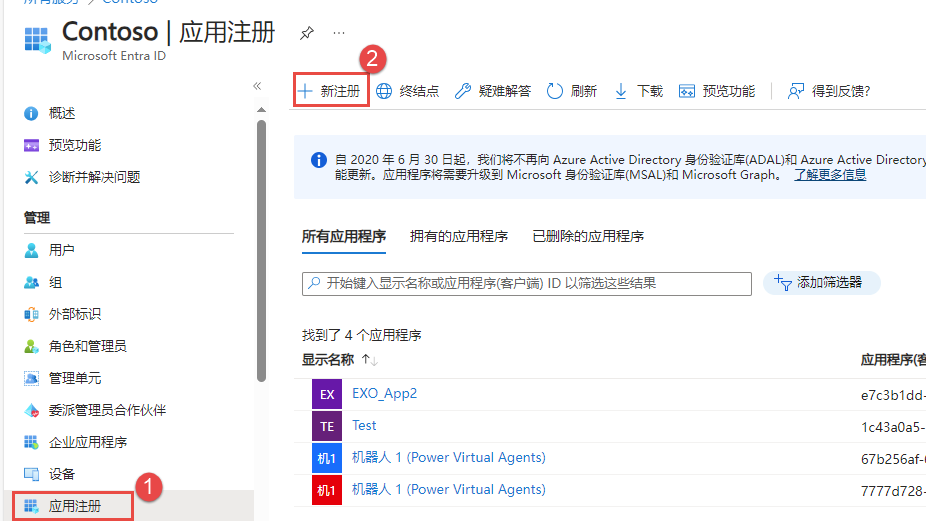Switch to 所有应用程序 tab
The width and height of the screenshot is (926, 521).
click(x=344, y=236)
